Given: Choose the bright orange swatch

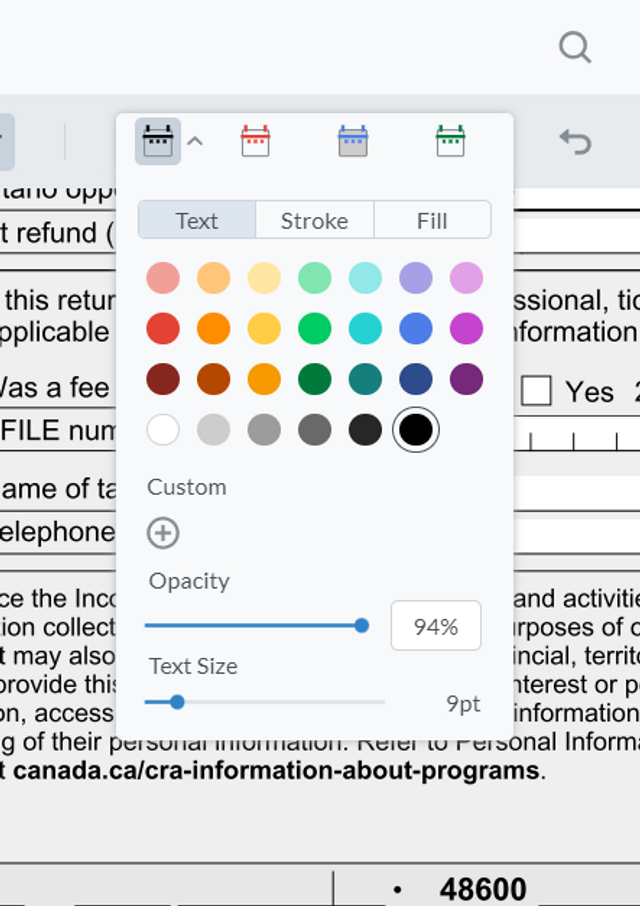Looking at the screenshot, I should [214, 329].
